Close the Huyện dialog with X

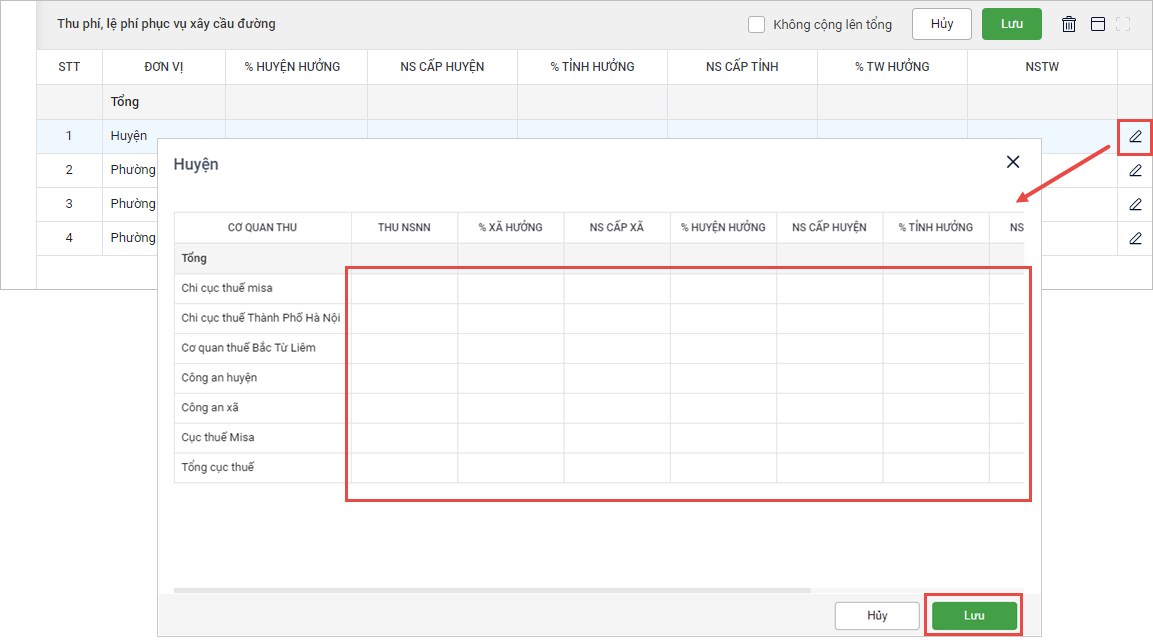(x=1013, y=162)
